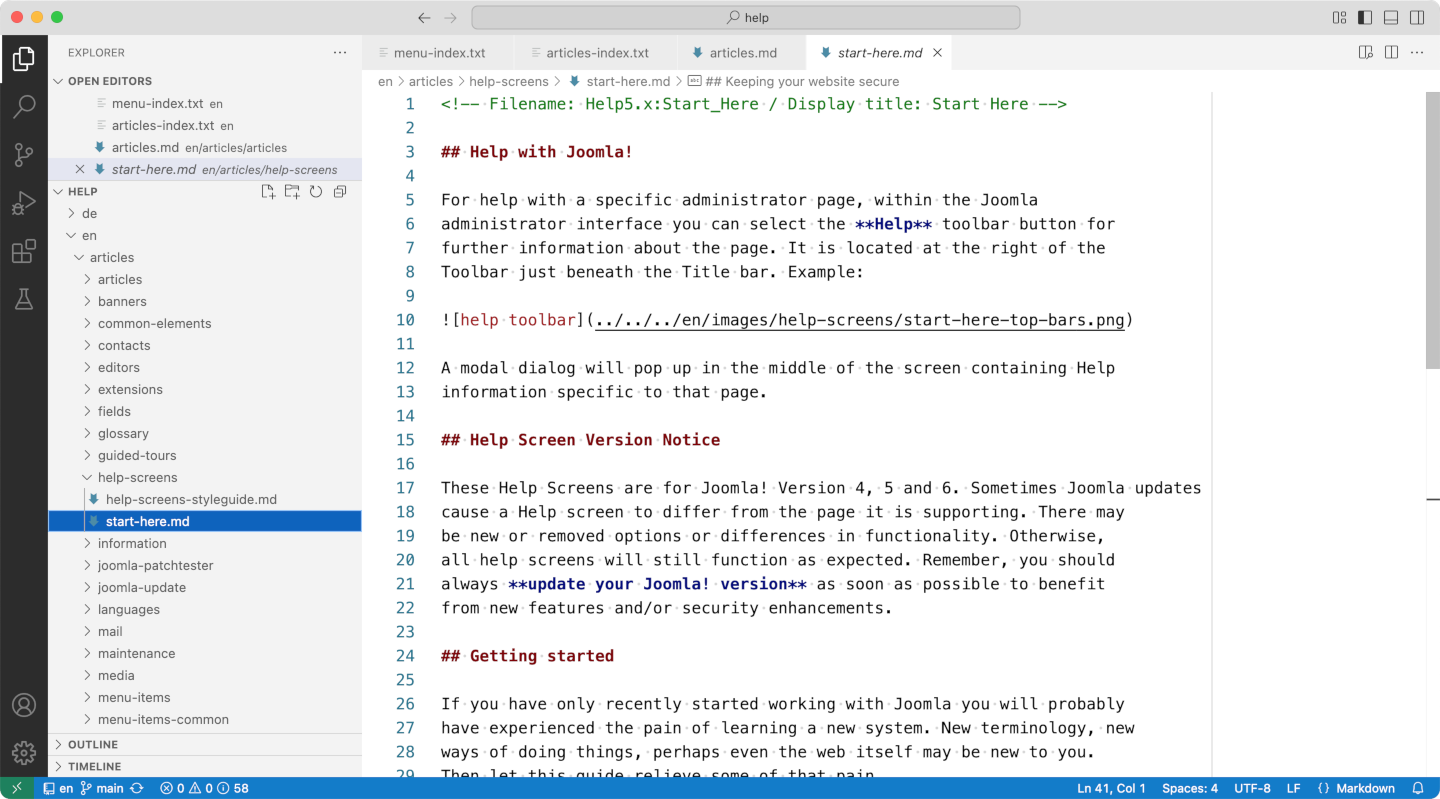The height and width of the screenshot is (799, 1440).
Task: Open Explorer views and more actions menu
Action: pos(340,52)
